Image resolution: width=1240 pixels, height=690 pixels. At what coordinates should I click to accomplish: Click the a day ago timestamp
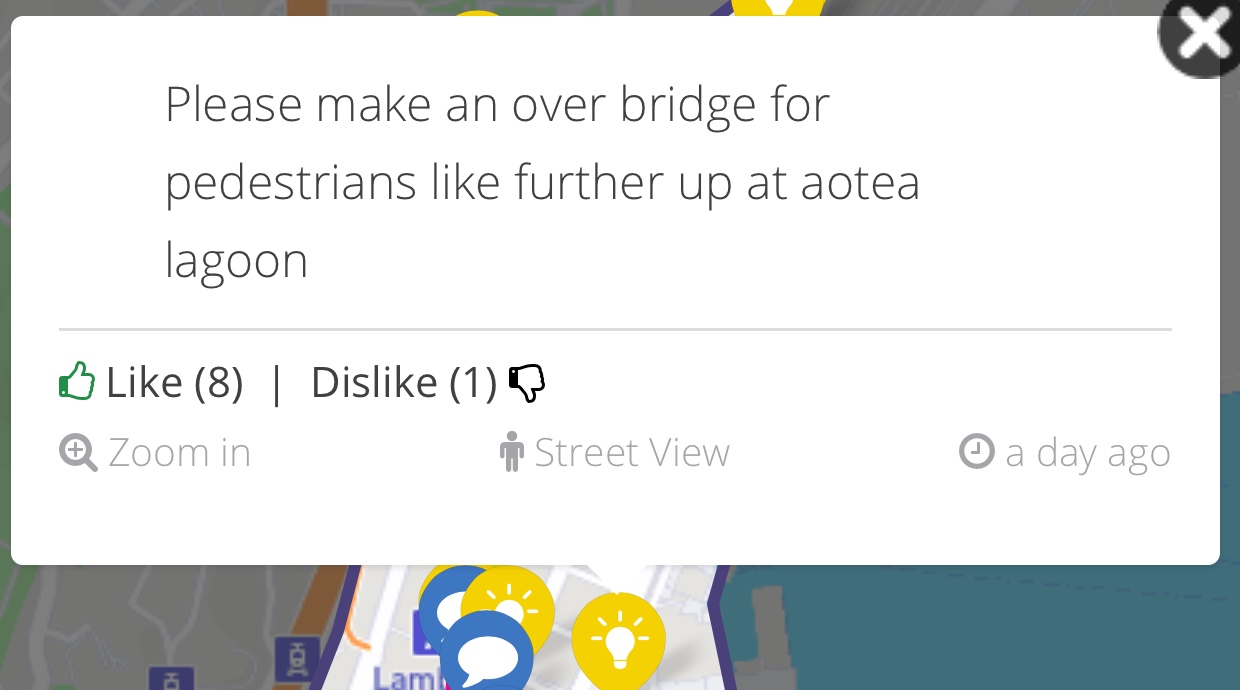click(1088, 454)
